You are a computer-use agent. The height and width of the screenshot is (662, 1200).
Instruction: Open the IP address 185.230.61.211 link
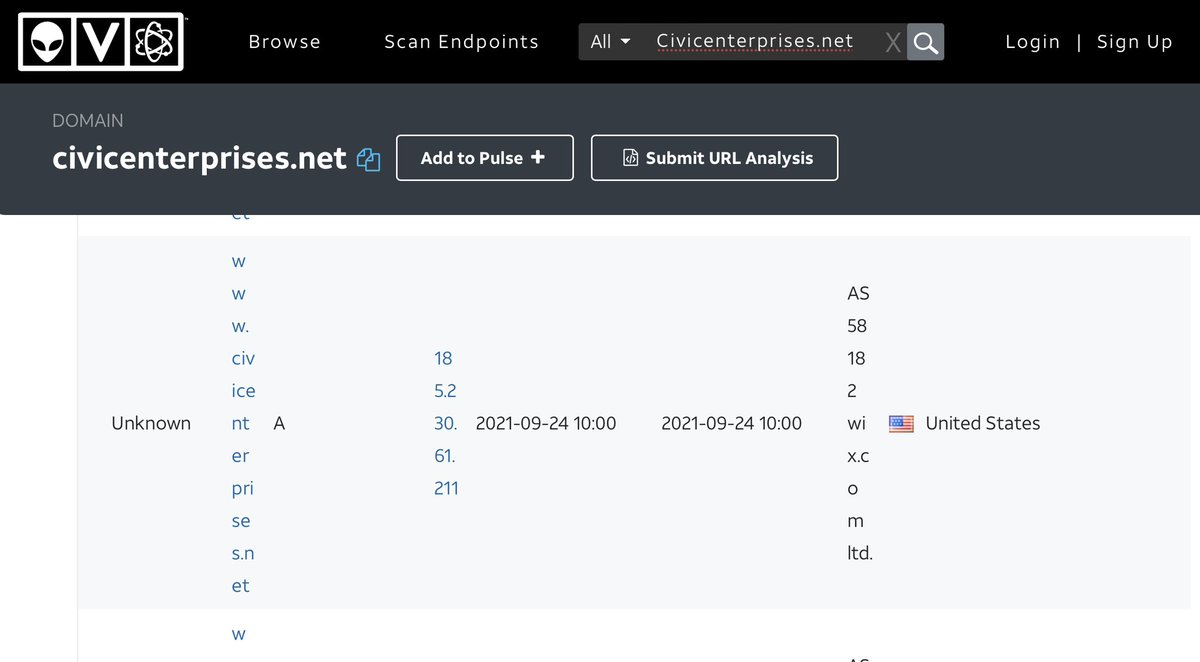pos(446,423)
